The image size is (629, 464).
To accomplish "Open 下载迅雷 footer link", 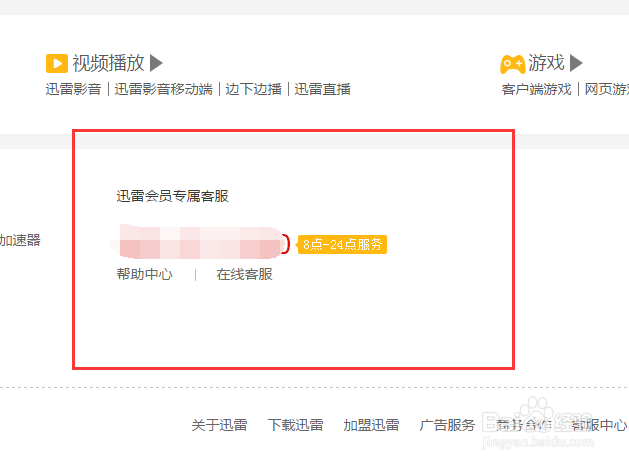I will click(x=295, y=425).
